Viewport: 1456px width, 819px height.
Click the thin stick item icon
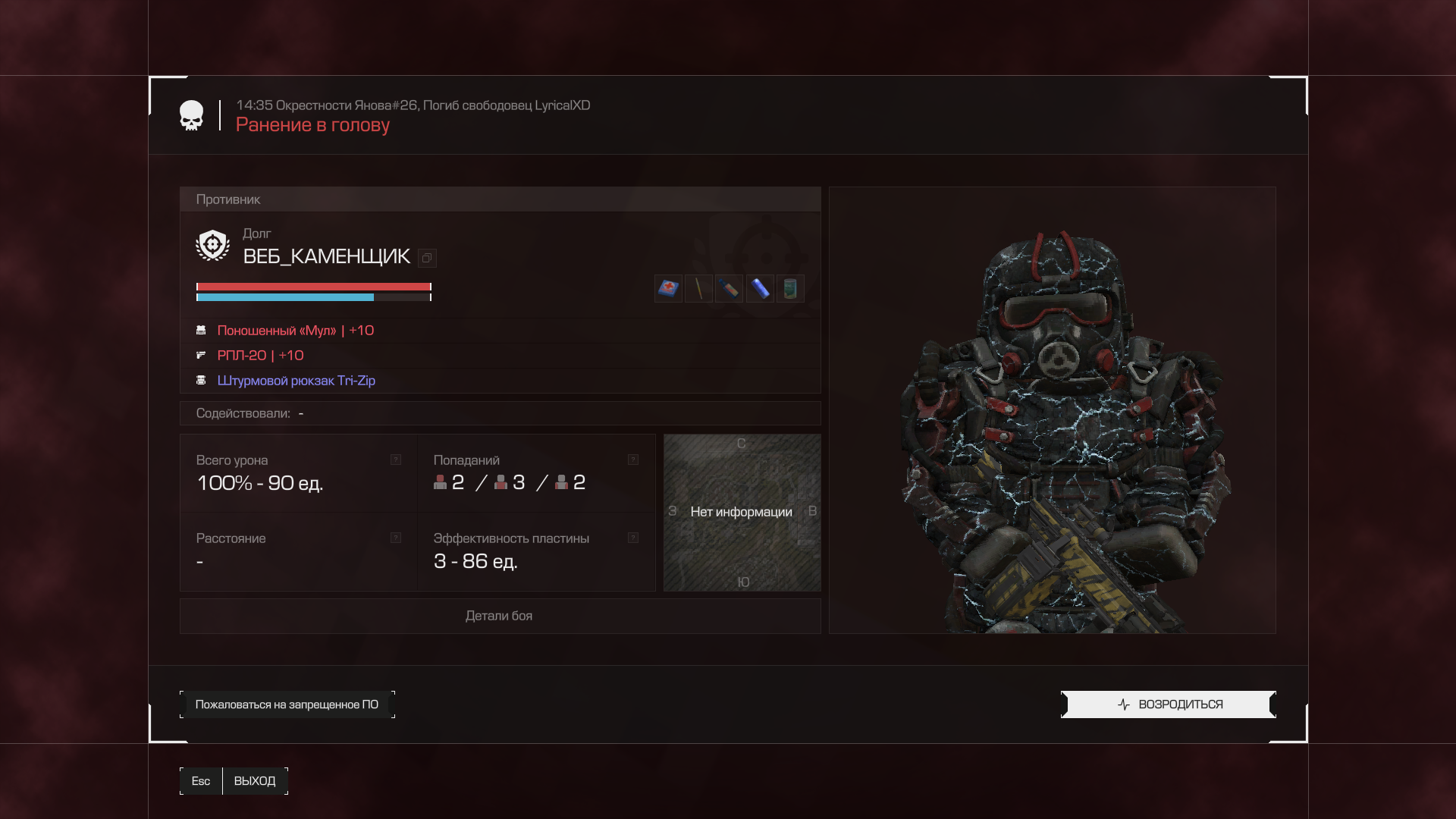coord(698,288)
